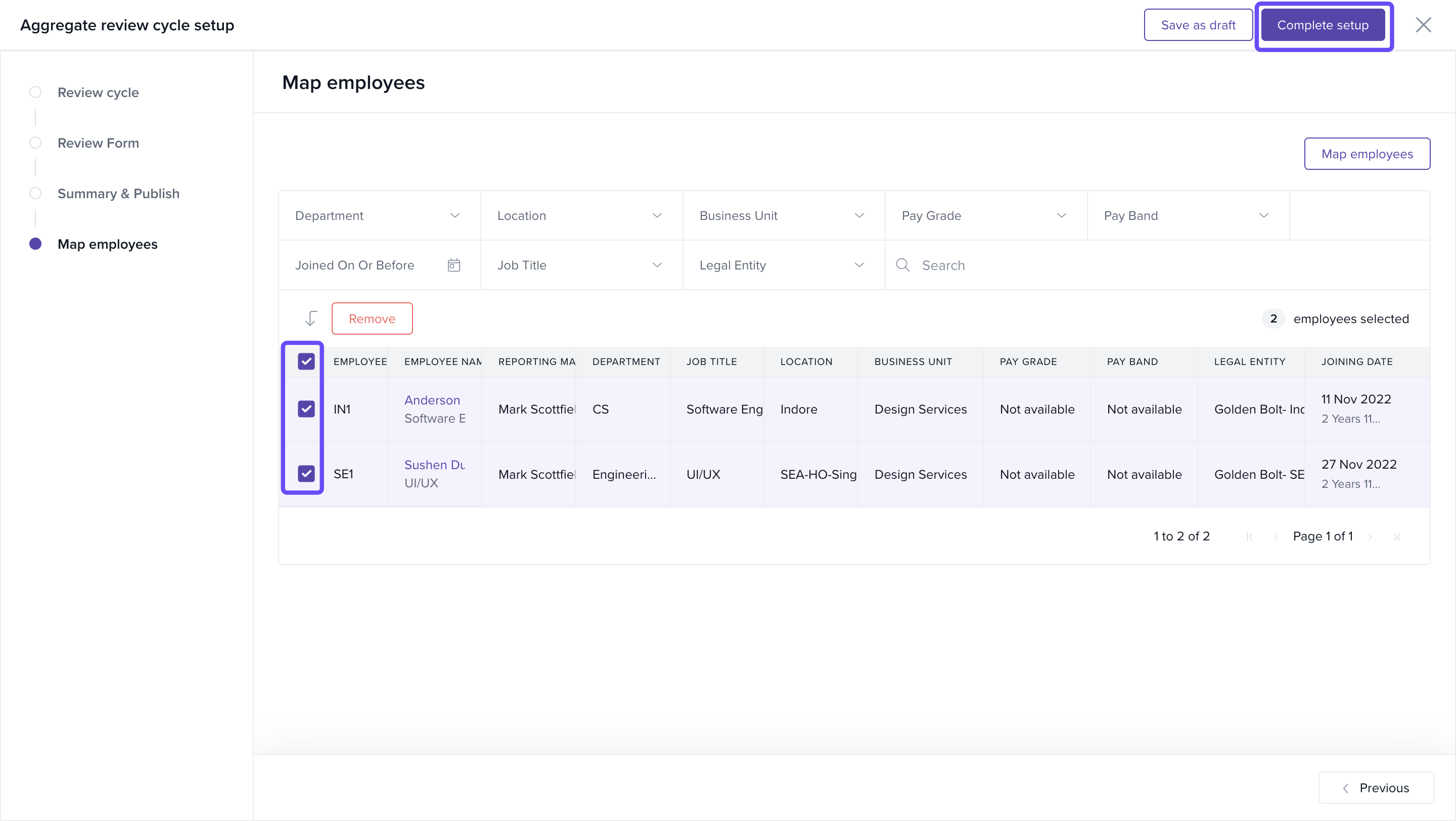Uncheck the checkbox for employee IN1
This screenshot has height=821, width=1456.
pyautogui.click(x=306, y=409)
